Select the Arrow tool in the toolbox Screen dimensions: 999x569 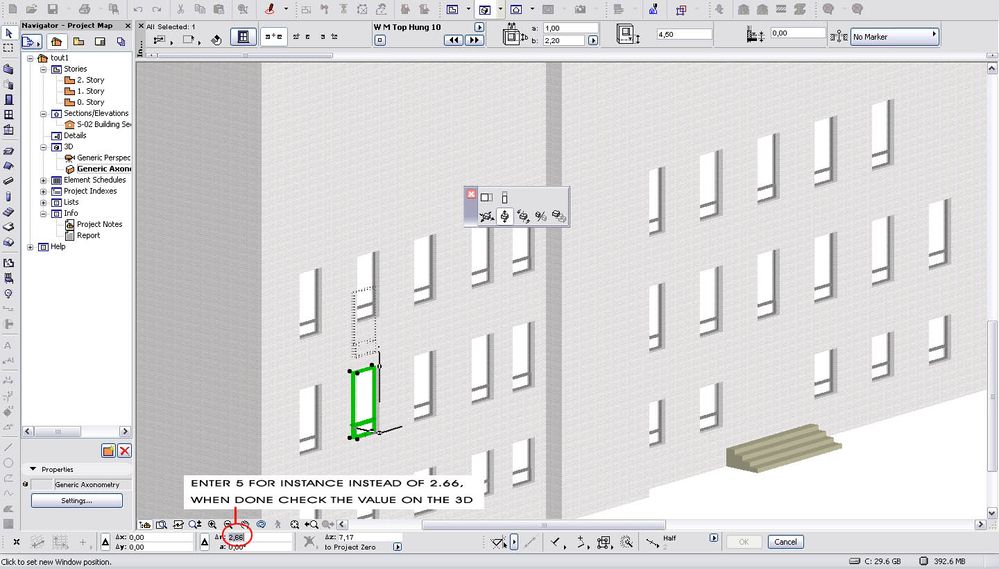point(8,33)
